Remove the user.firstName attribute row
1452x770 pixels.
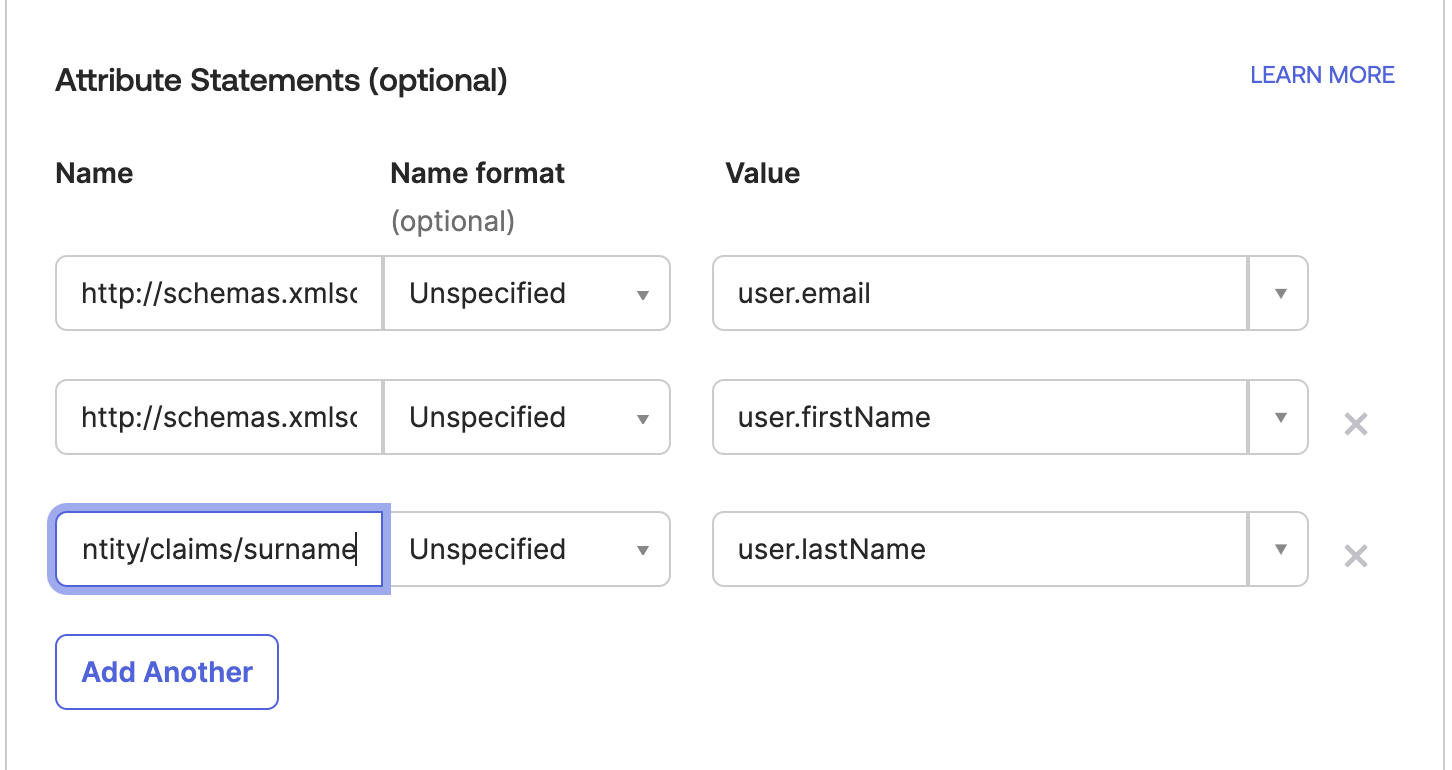1356,424
